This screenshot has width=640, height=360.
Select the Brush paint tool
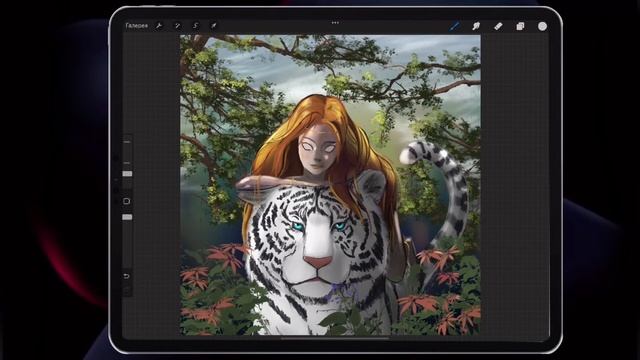(x=454, y=27)
